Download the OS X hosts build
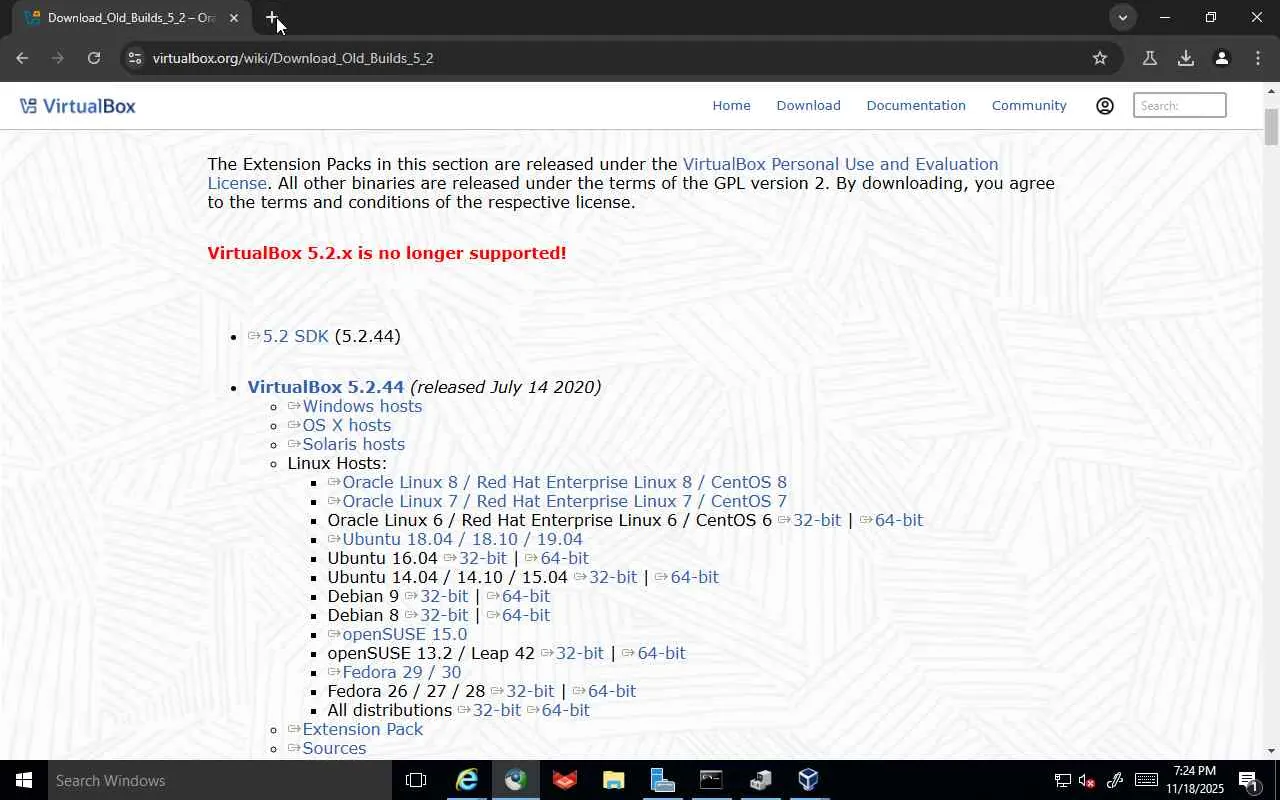Screen dimensions: 1280x800 click(x=339, y=425)
